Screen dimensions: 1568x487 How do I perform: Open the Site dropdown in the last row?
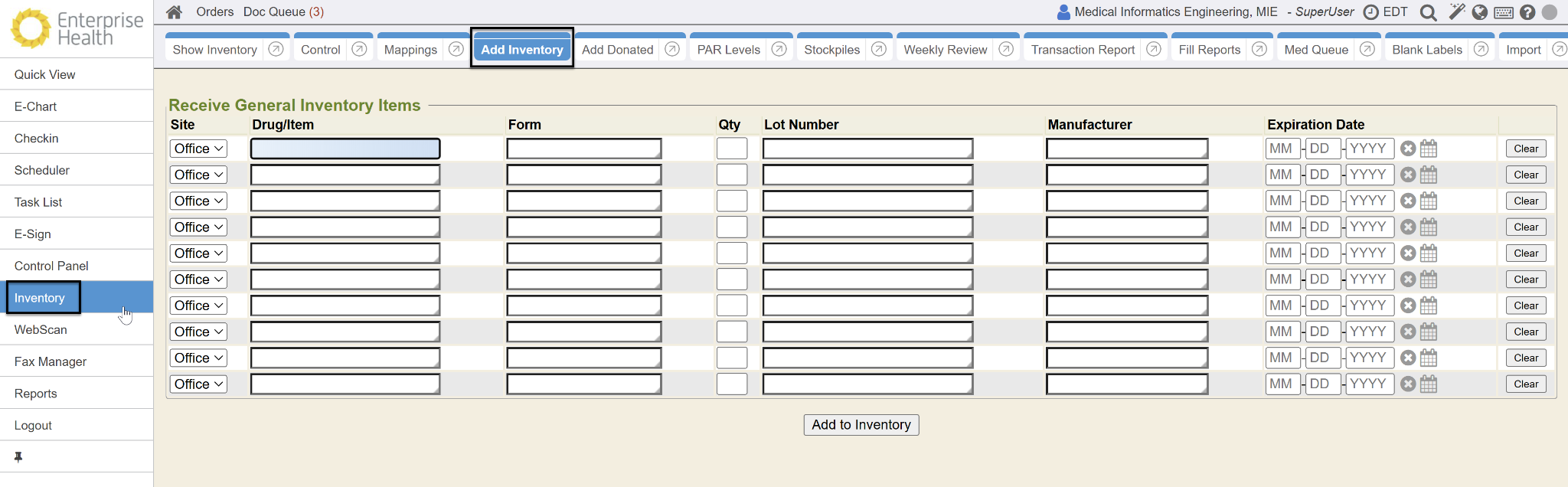(x=198, y=384)
